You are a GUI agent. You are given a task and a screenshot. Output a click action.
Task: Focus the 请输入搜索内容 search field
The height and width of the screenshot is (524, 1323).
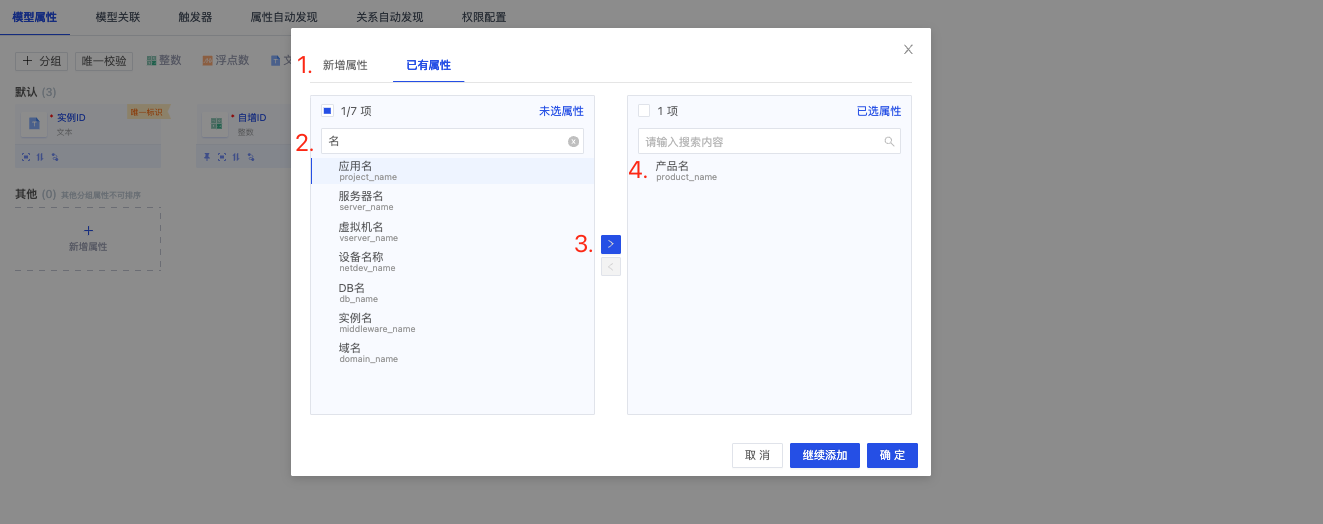[x=769, y=141]
